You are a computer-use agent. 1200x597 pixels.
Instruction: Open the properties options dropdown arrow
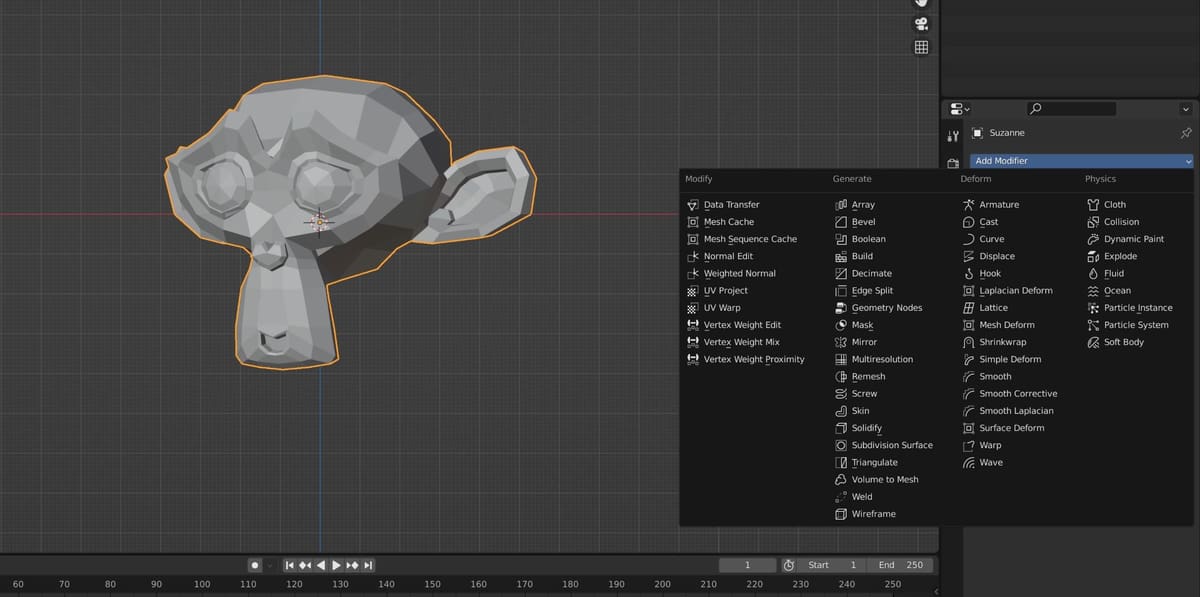coord(1186,108)
